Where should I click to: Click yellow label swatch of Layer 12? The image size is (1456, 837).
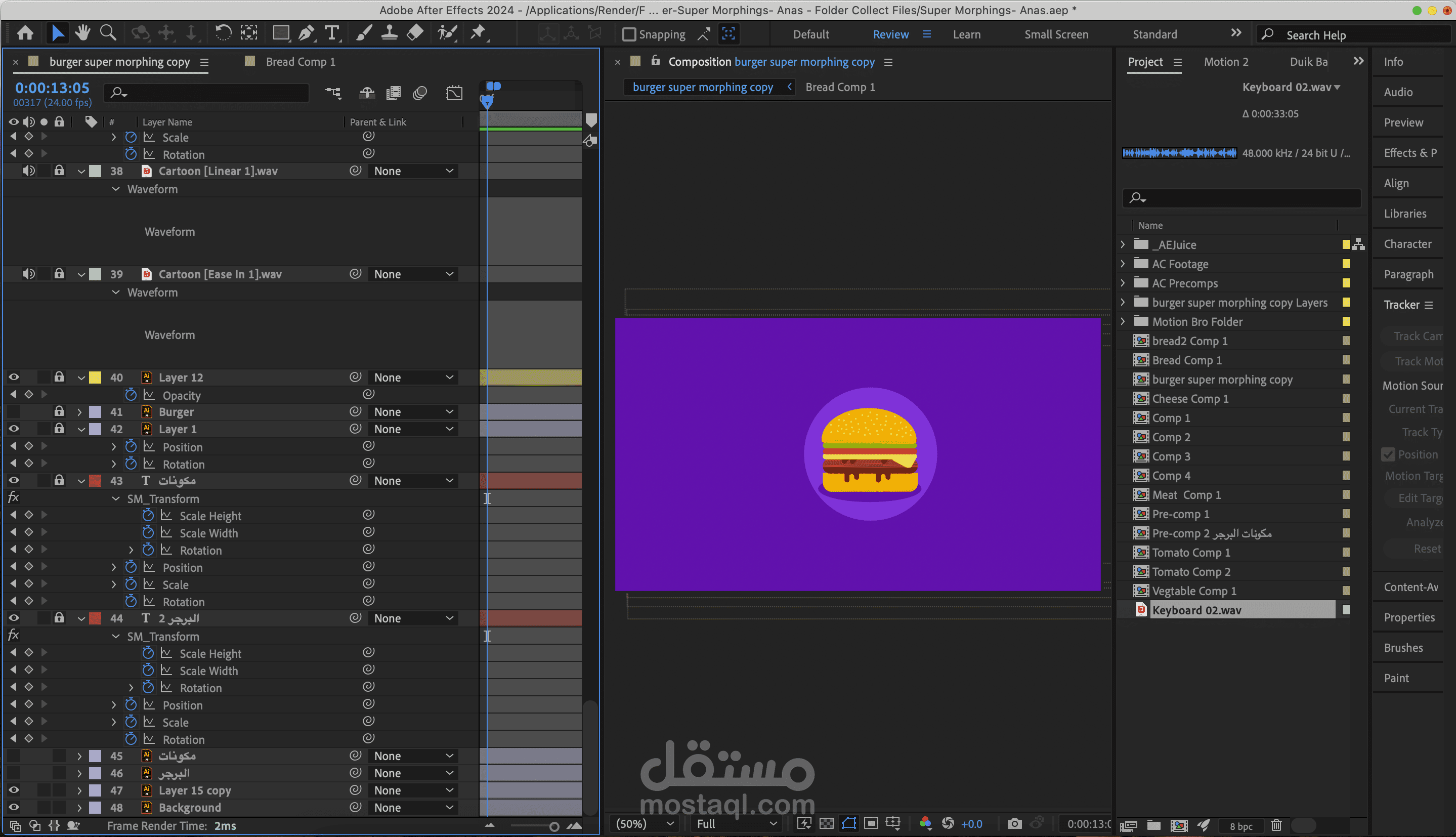96,377
